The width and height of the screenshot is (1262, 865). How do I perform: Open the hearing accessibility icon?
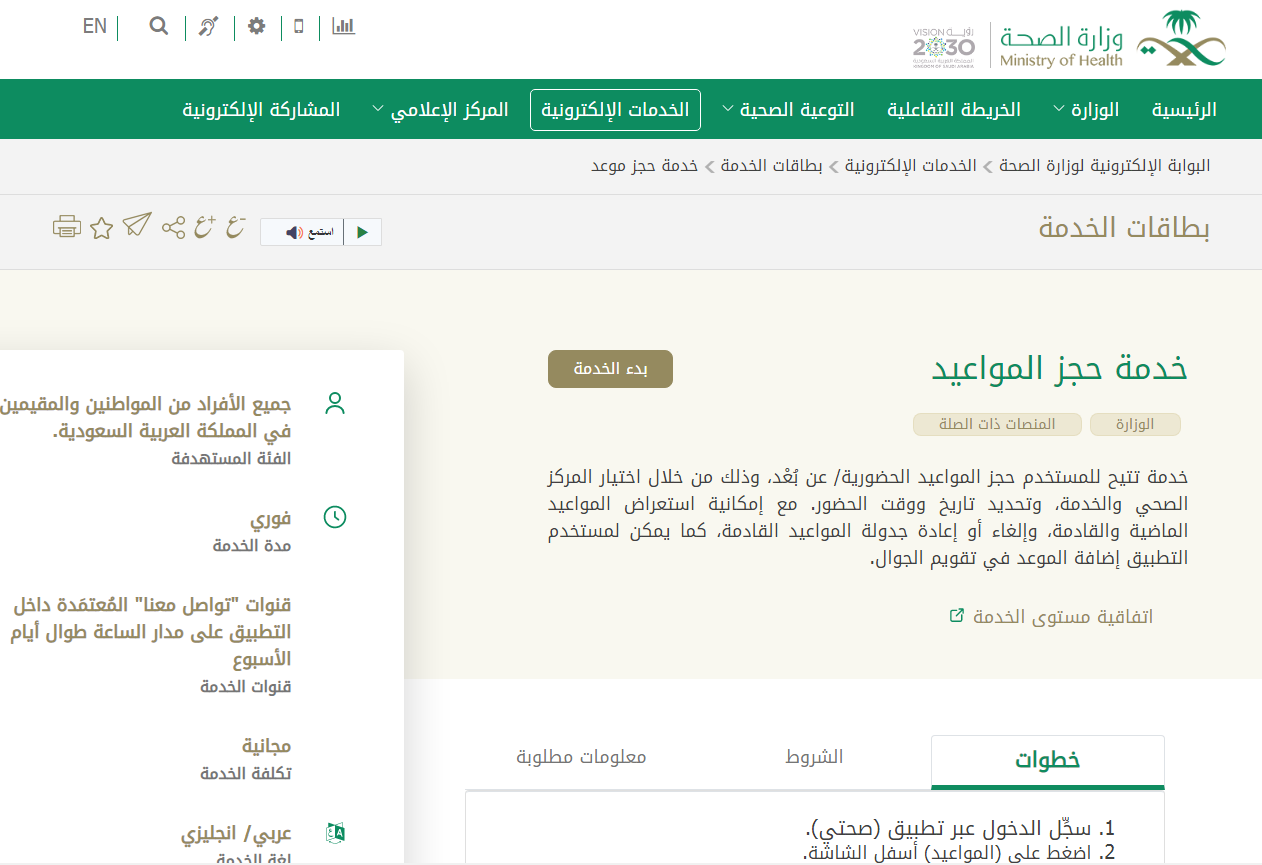coord(209,27)
